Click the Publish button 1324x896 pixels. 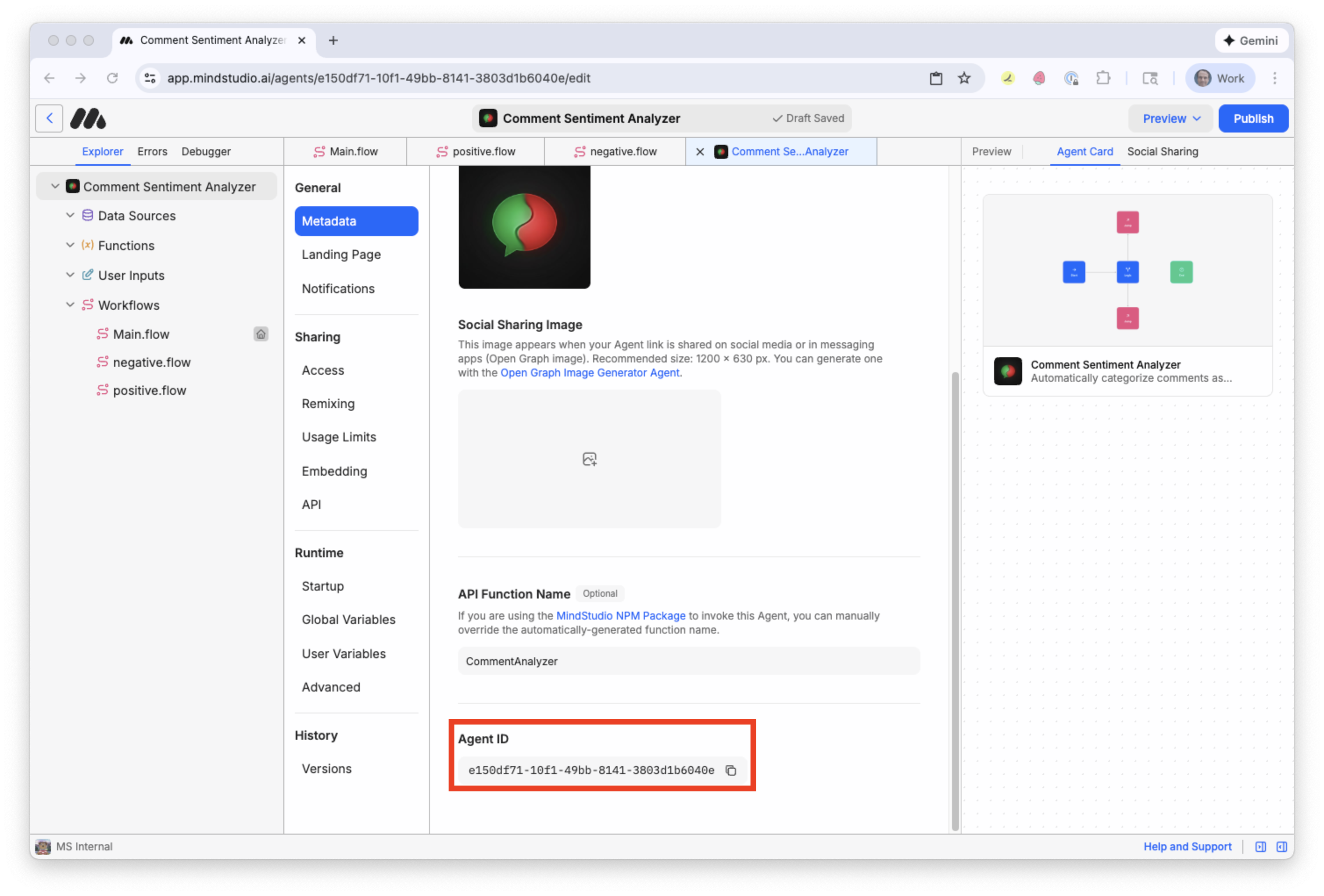1253,118
